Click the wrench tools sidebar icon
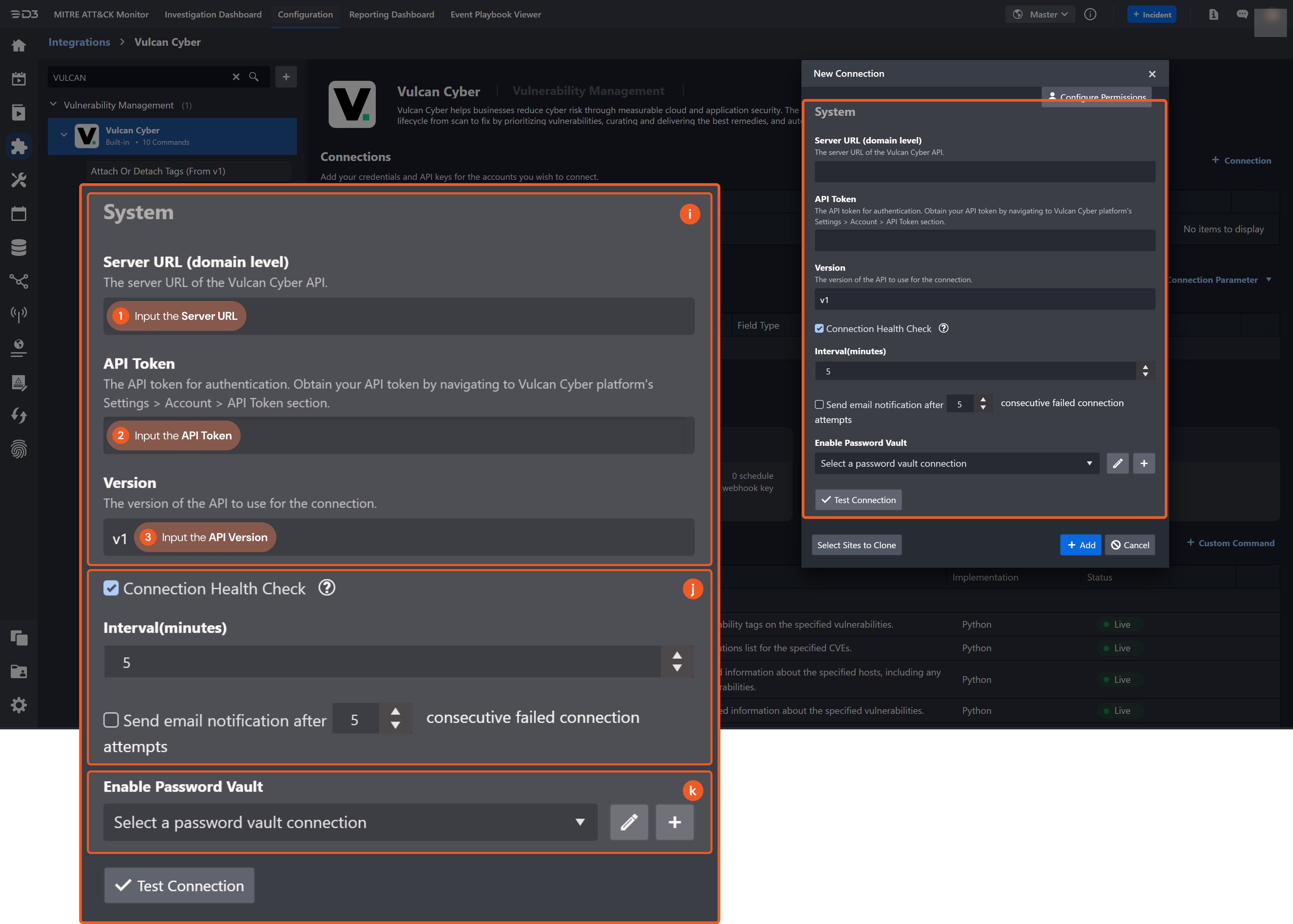The image size is (1293, 924). [x=19, y=180]
